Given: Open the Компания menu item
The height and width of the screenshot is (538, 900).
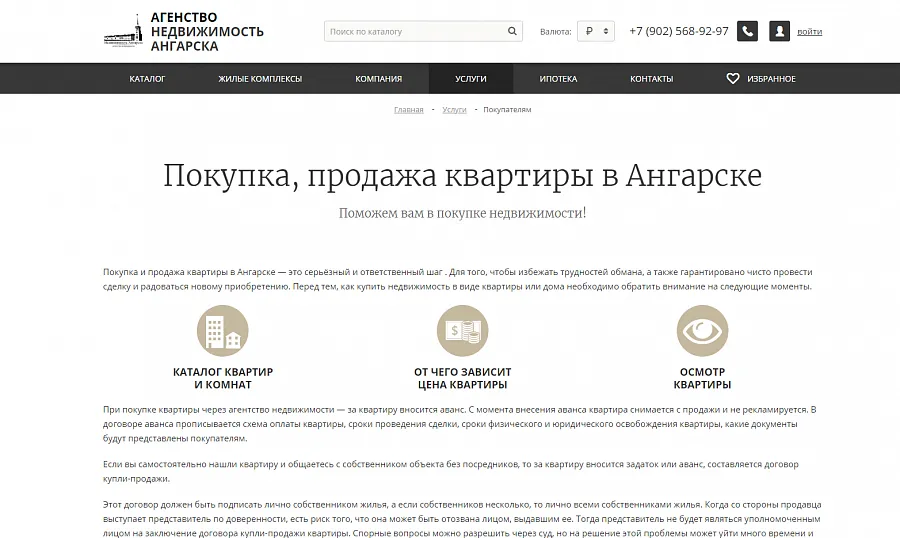Looking at the screenshot, I should pos(379,79).
